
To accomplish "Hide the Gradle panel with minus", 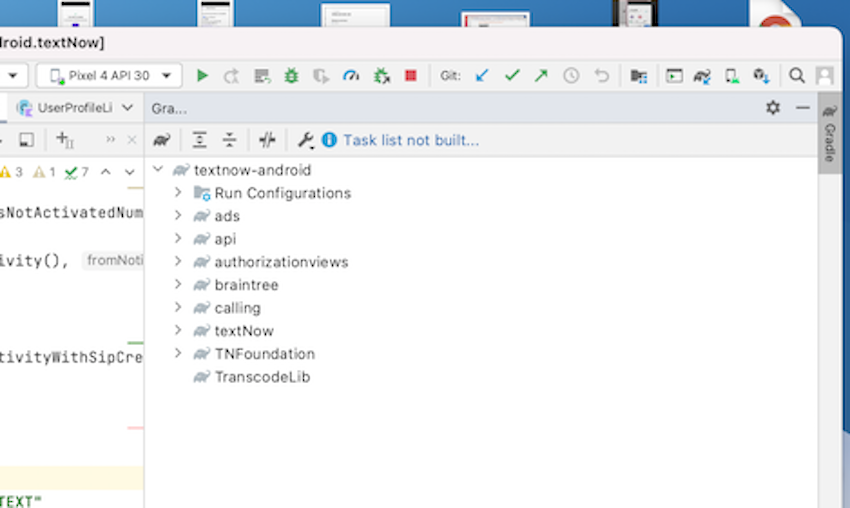I will coord(803,108).
